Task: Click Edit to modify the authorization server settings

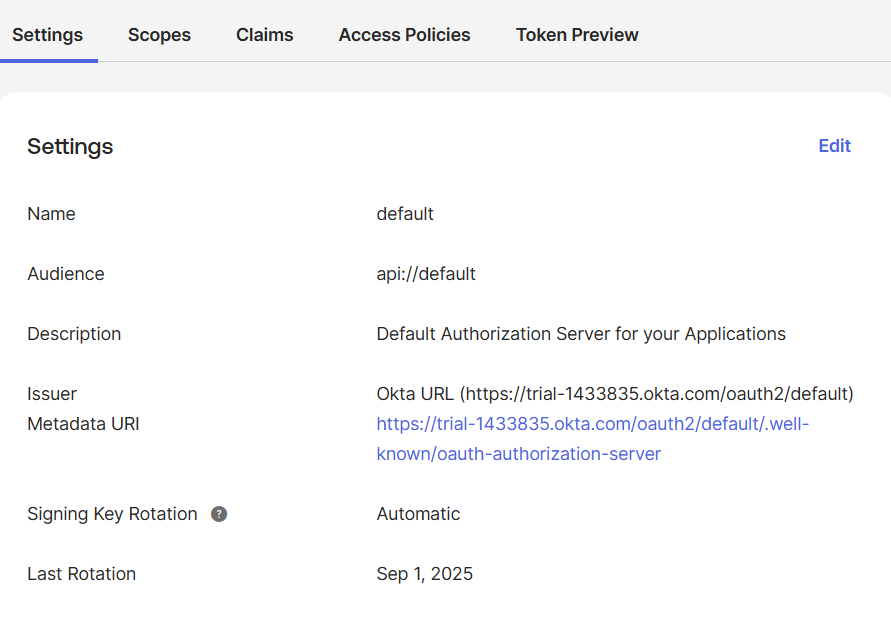Action: click(x=834, y=146)
